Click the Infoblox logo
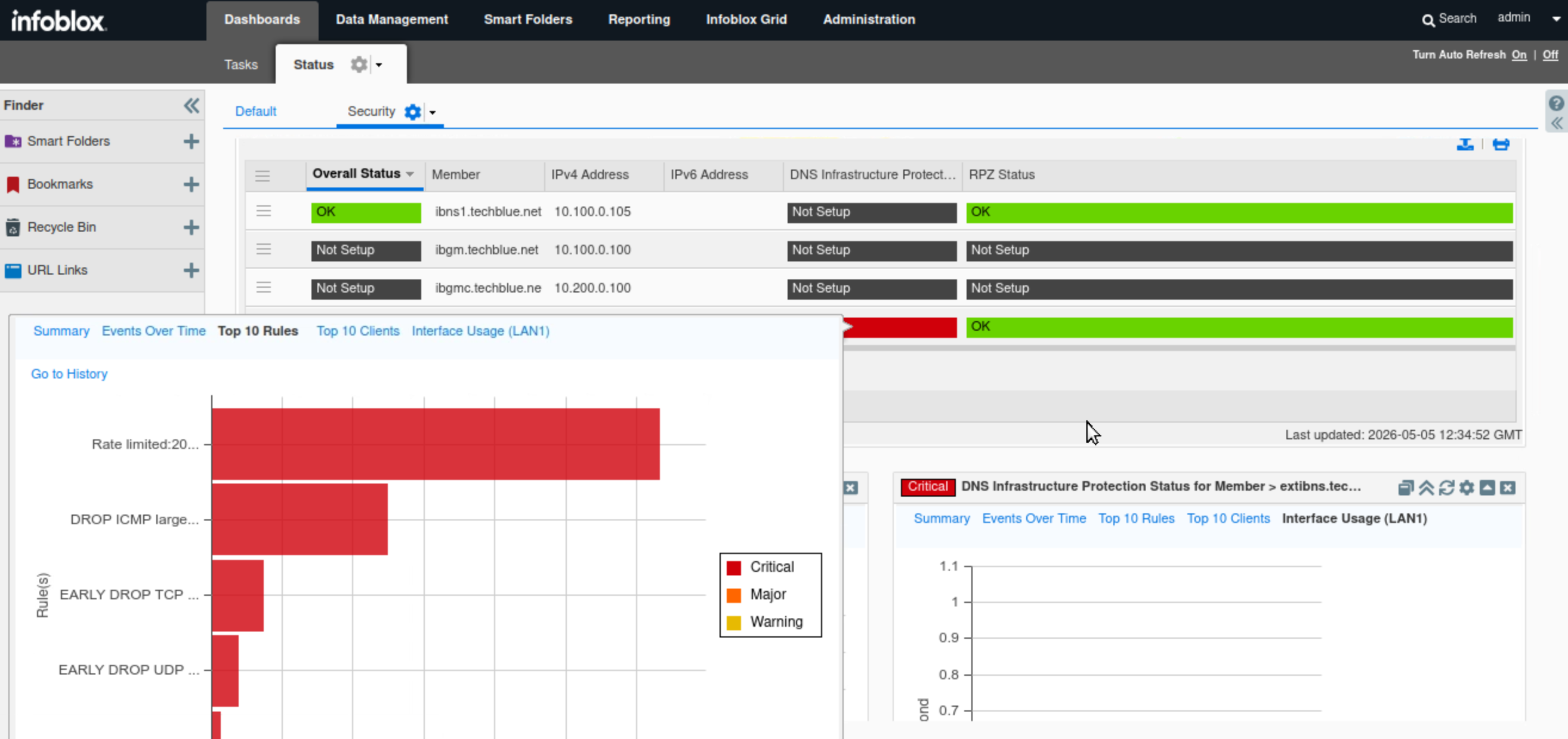The height and width of the screenshot is (739, 1568). [58, 20]
